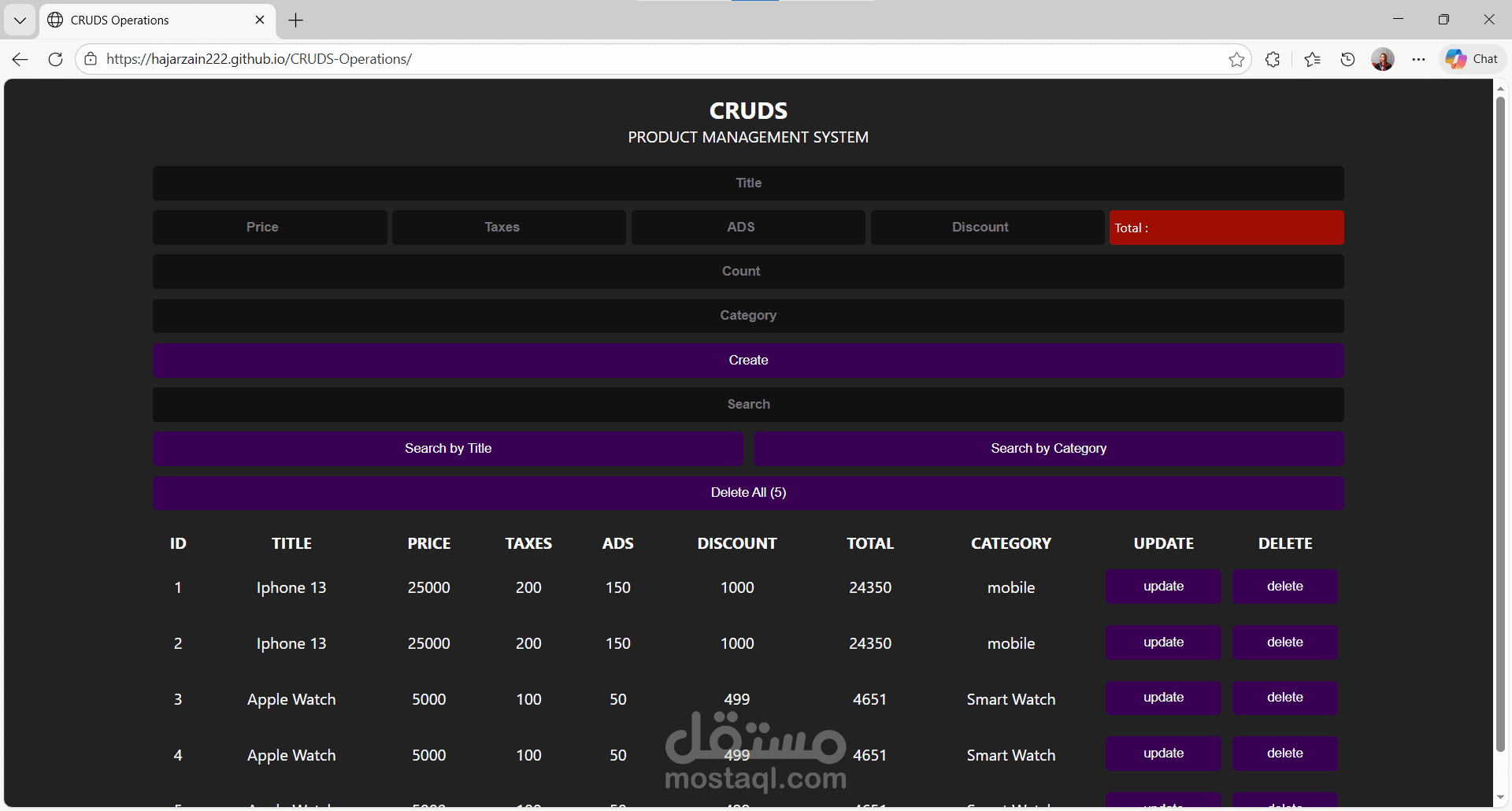This screenshot has width=1512, height=811.
Task: Open Copilot Chat sidebar
Action: click(x=1472, y=59)
